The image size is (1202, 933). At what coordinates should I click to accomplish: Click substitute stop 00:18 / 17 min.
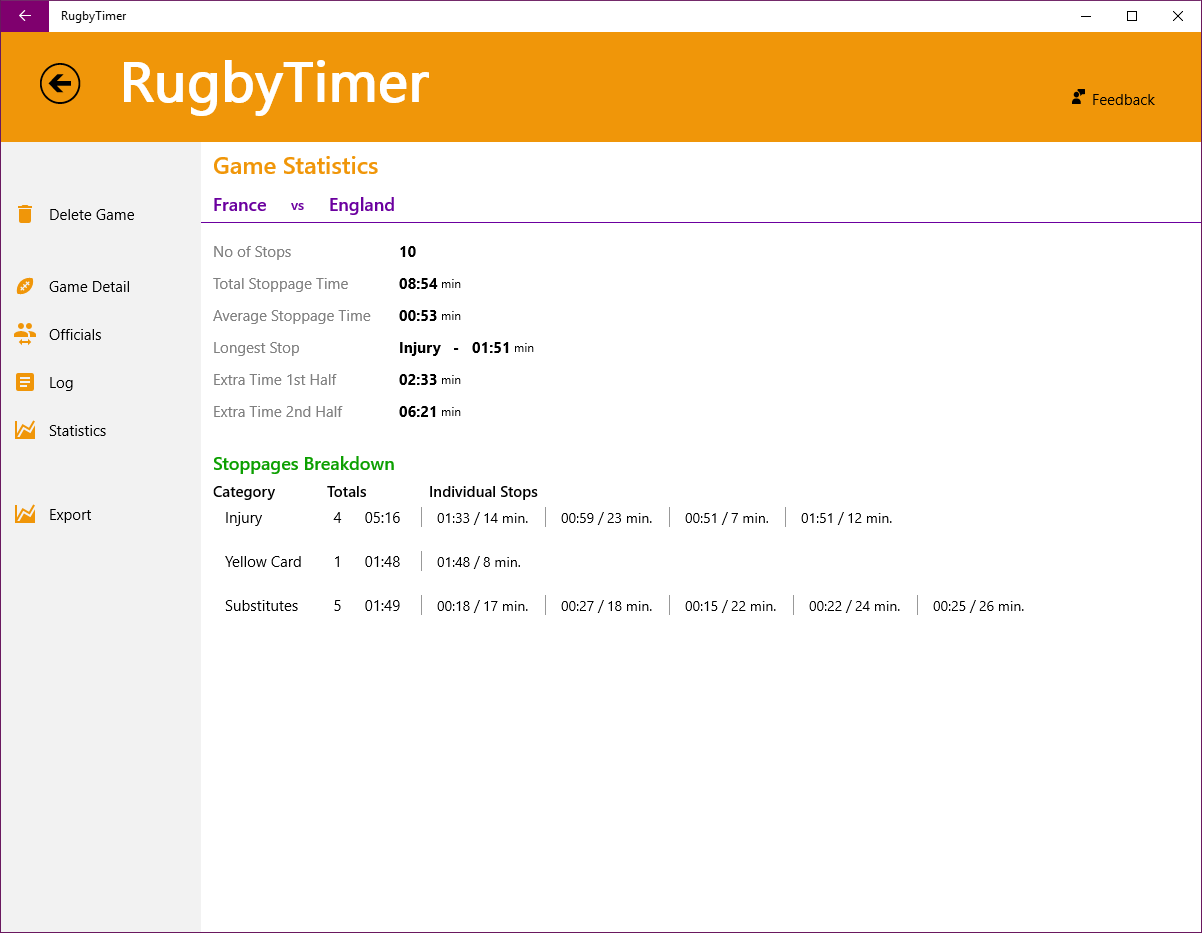pos(482,606)
